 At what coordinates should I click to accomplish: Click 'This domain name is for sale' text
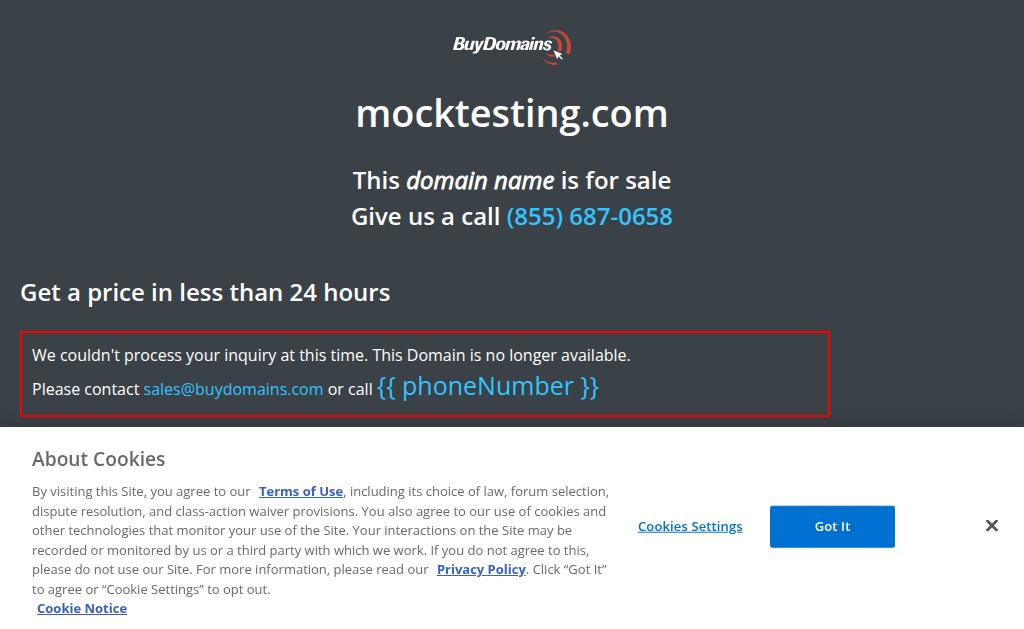coord(512,181)
